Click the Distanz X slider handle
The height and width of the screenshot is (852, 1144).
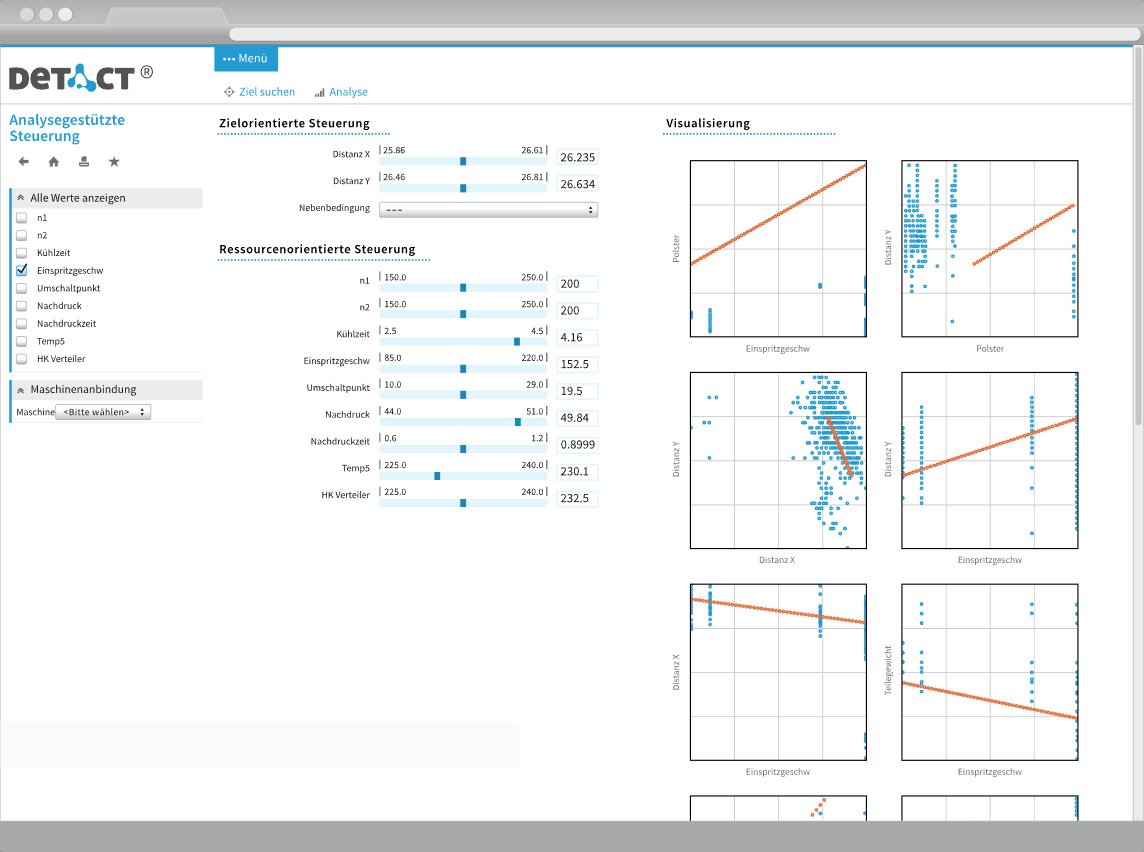(x=463, y=159)
